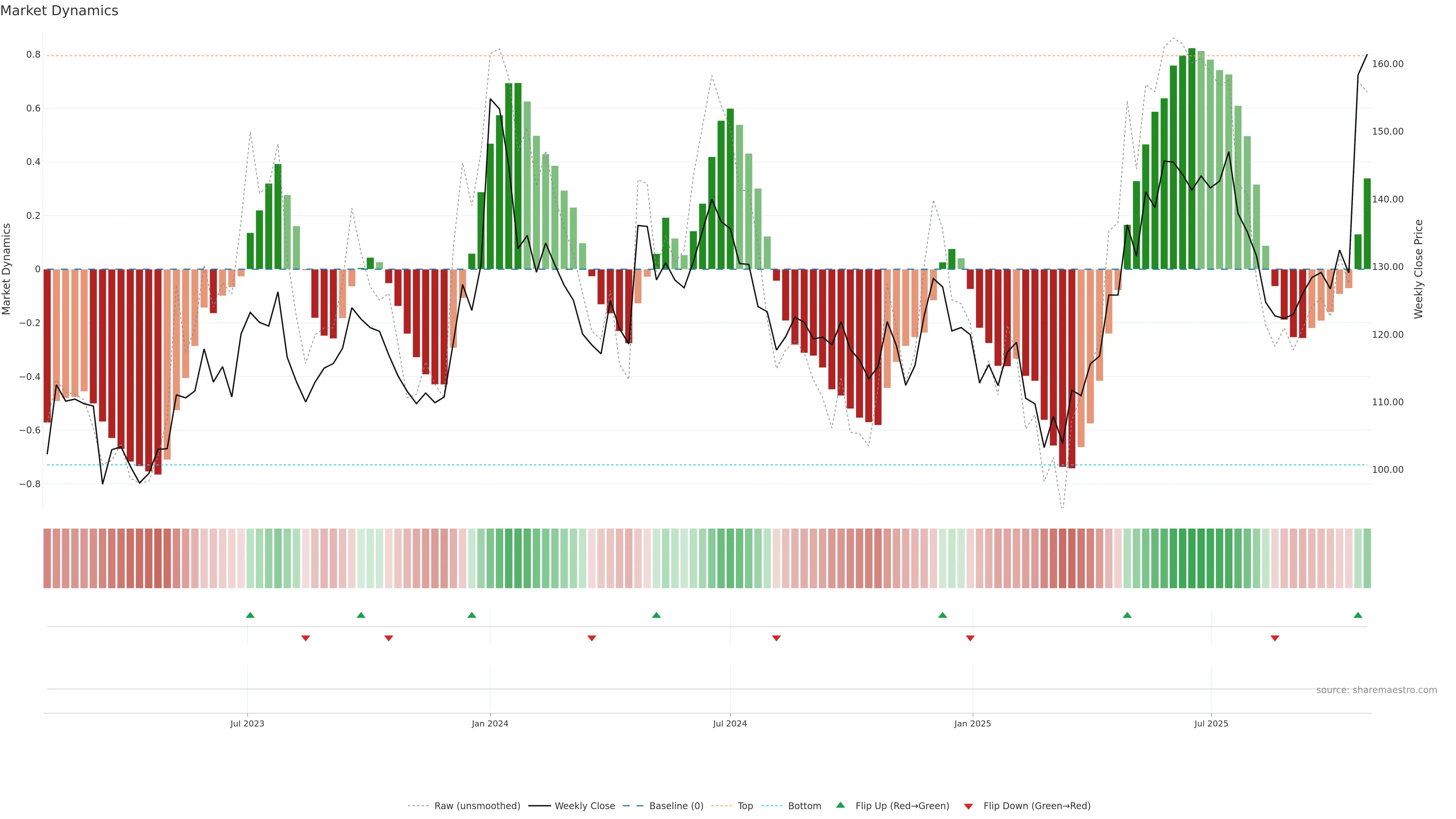Click the Flip Up legend triangle icon
1456x819 pixels.
point(840,805)
